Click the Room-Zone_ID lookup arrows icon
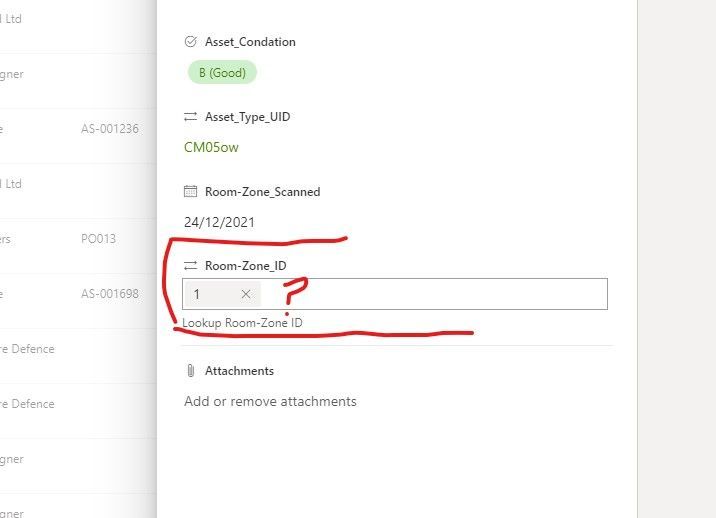 coord(191,265)
